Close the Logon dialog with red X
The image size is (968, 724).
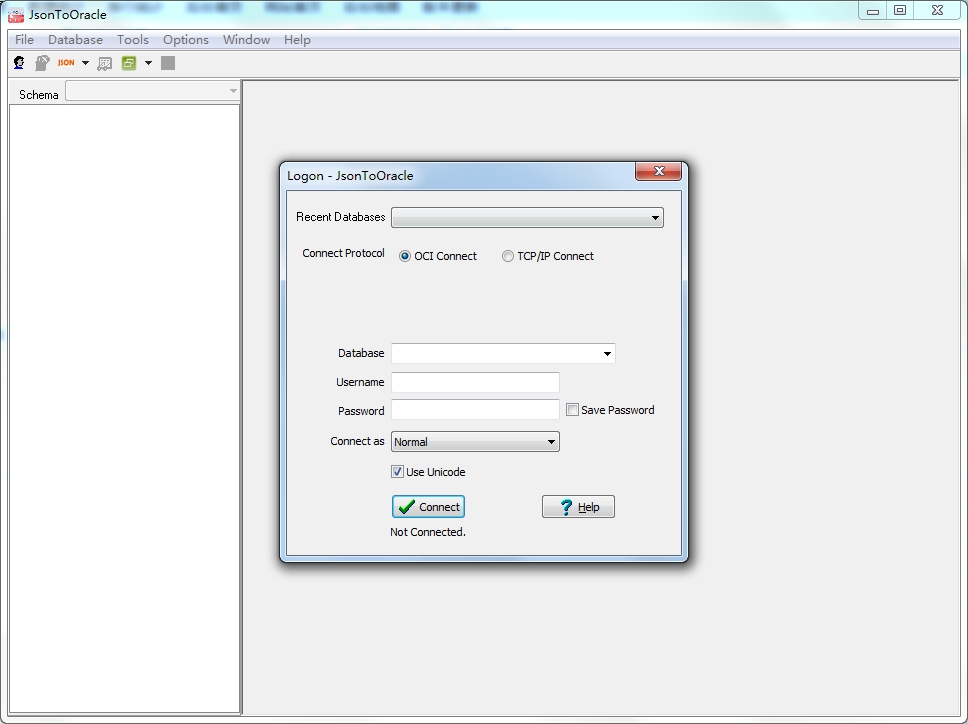coord(659,171)
